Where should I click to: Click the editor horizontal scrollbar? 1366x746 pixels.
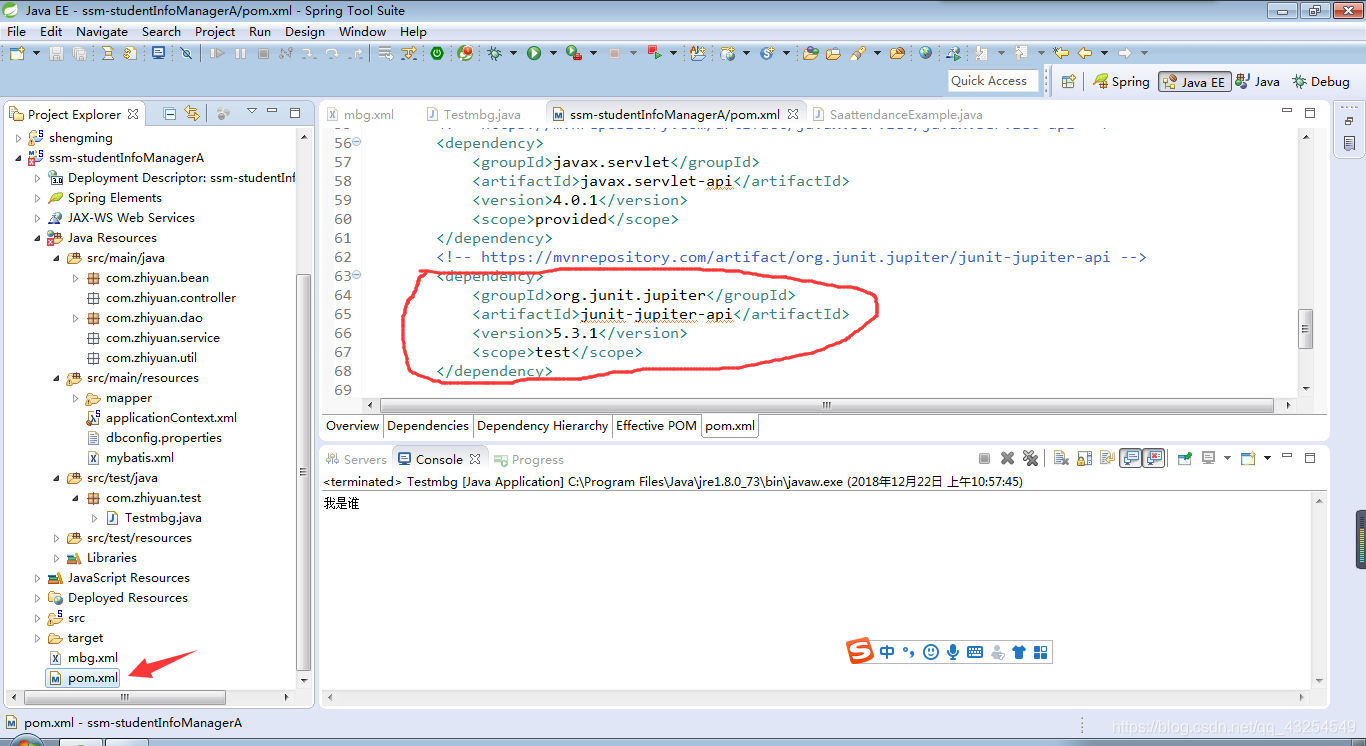coord(827,405)
